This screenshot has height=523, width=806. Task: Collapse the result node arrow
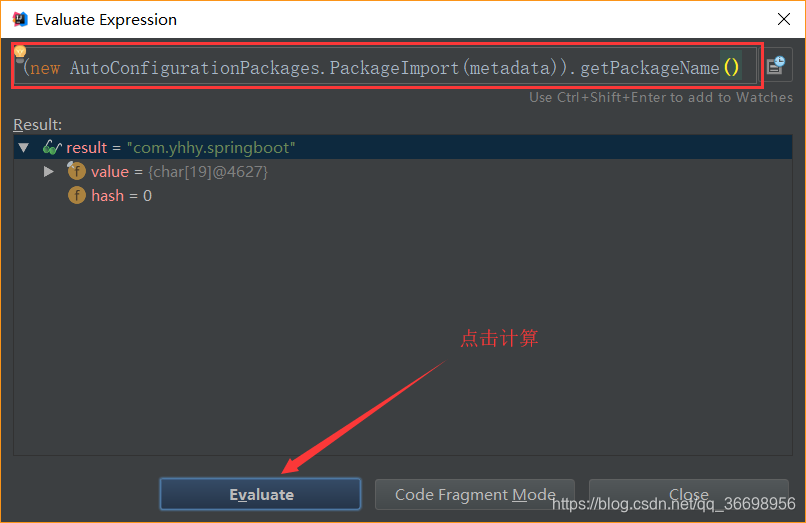(24, 148)
